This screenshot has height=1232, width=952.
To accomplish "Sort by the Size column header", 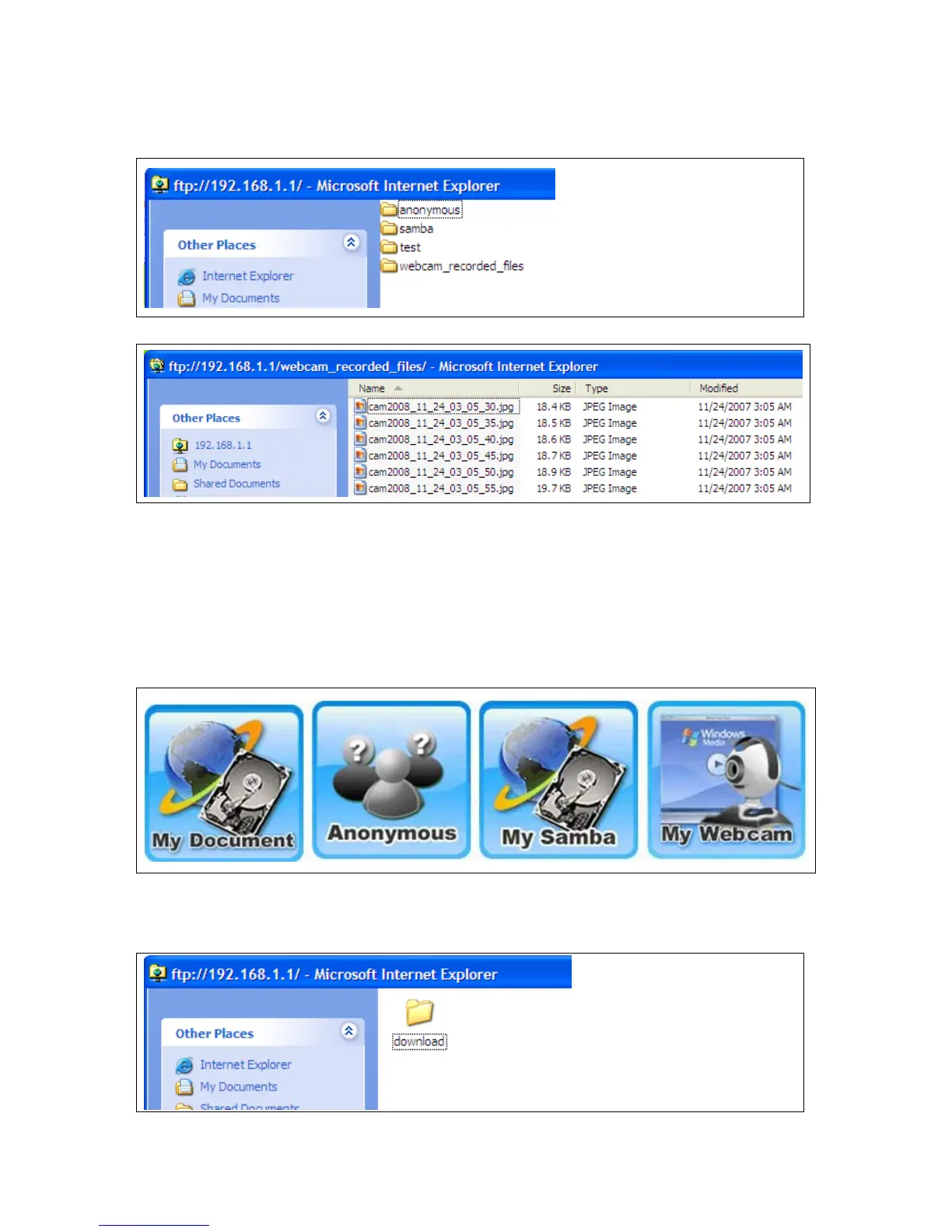I will tap(547, 388).
